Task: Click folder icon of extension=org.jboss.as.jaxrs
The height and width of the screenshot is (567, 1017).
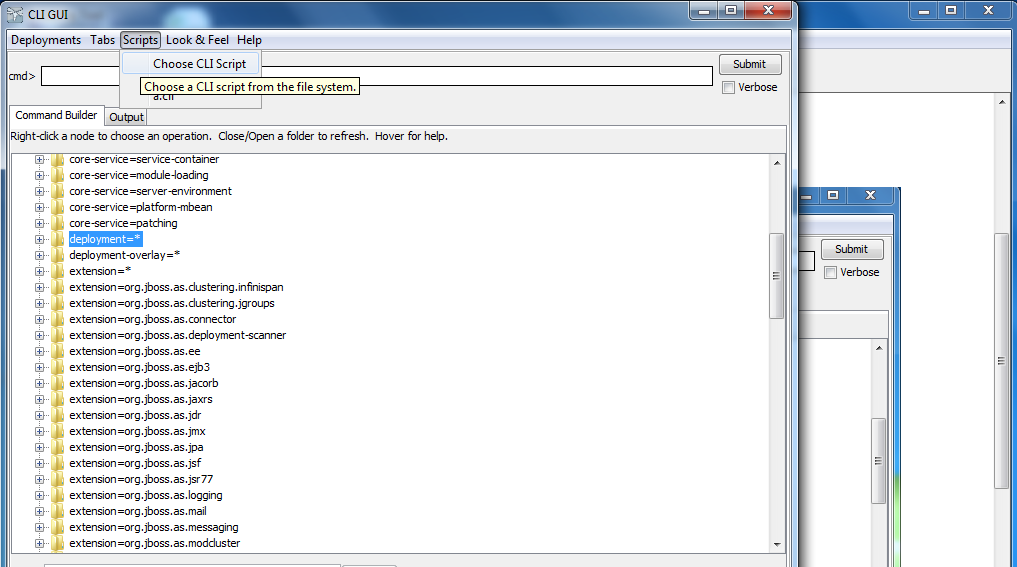Action: (58, 400)
